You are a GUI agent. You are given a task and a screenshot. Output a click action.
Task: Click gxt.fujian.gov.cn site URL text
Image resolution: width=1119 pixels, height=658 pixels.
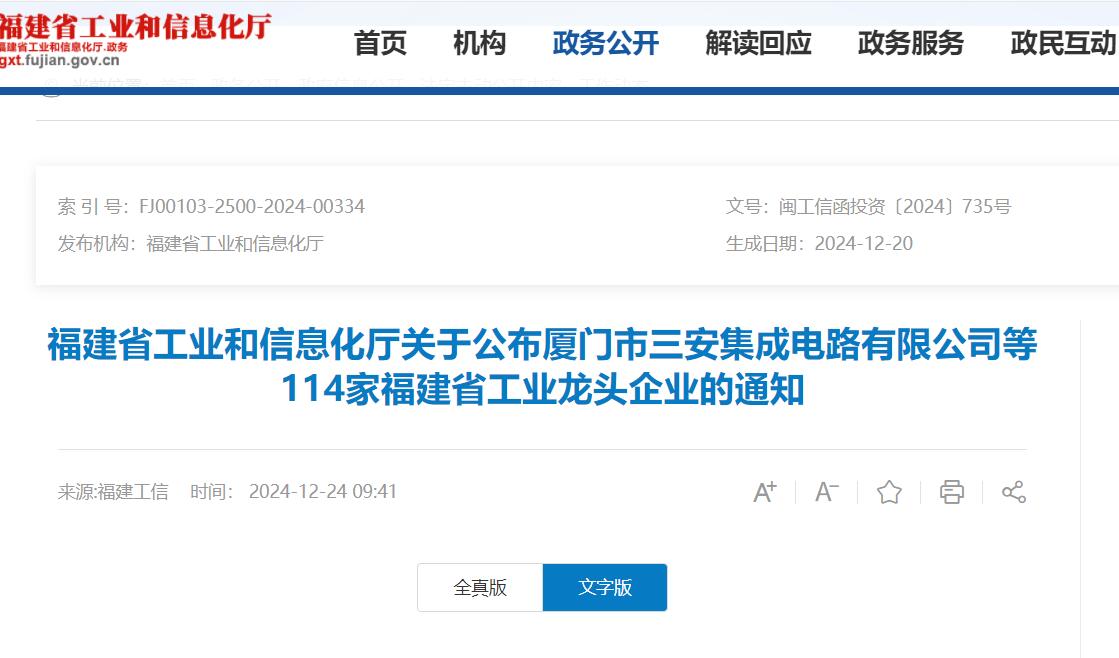[x=60, y=61]
